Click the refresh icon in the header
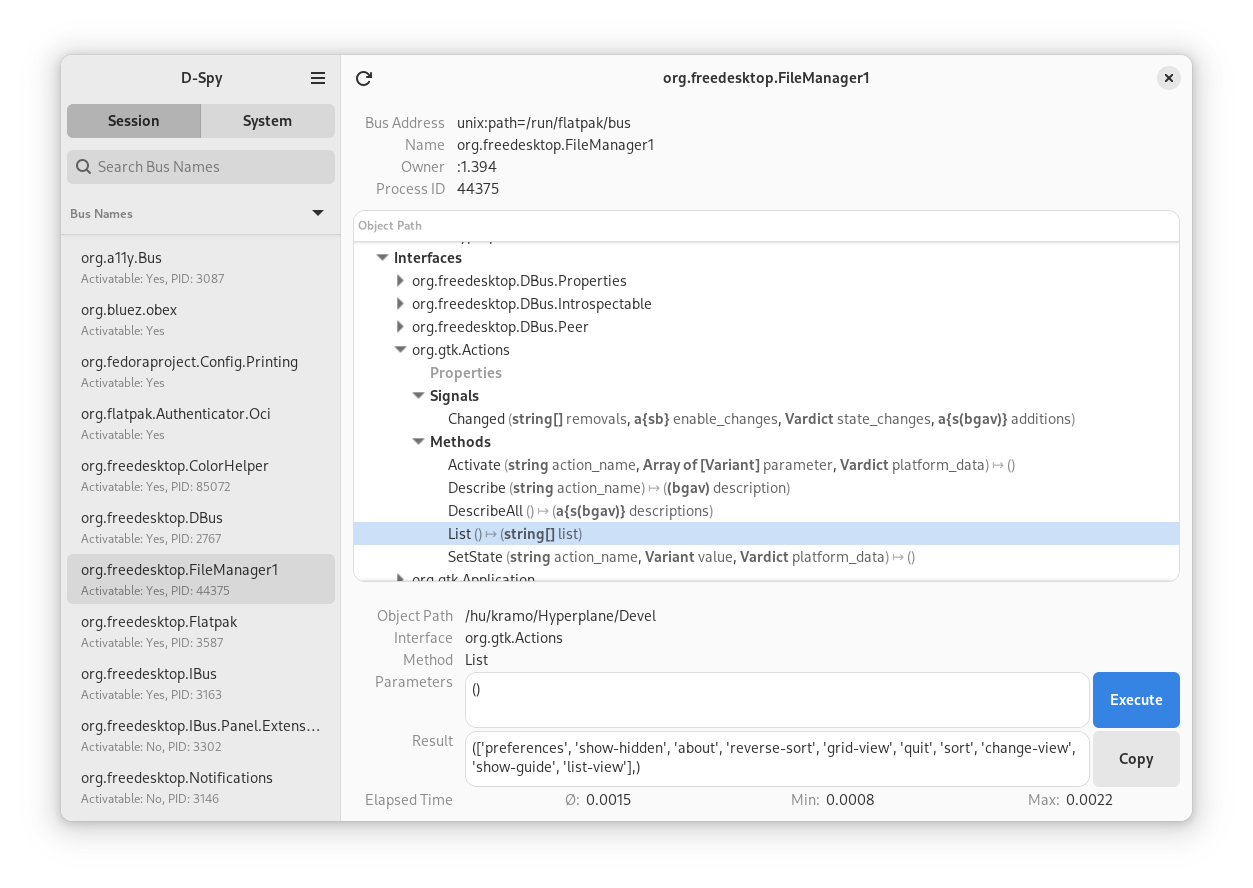Screen dimensions: 1253x888 pos(364,78)
